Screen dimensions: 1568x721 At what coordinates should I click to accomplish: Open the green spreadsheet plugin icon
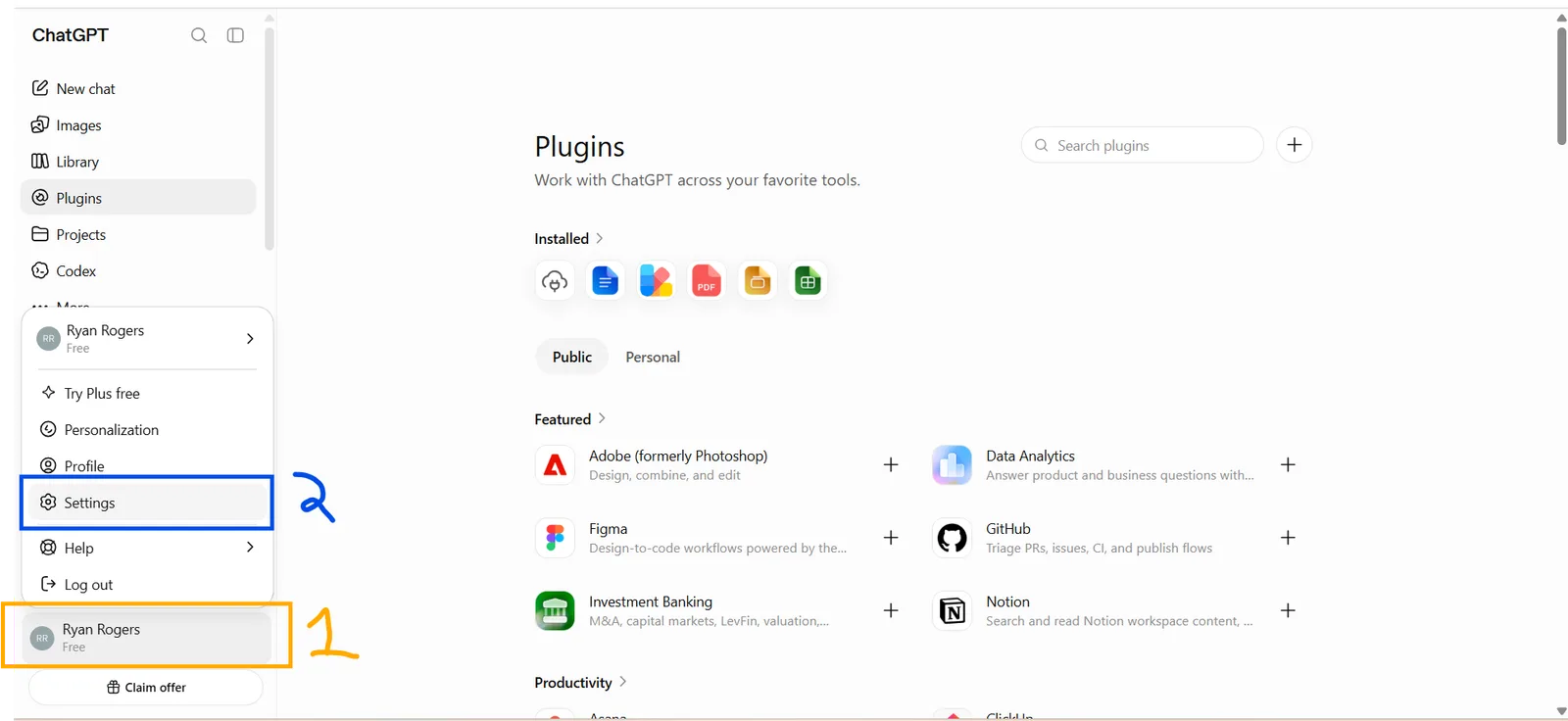[808, 281]
